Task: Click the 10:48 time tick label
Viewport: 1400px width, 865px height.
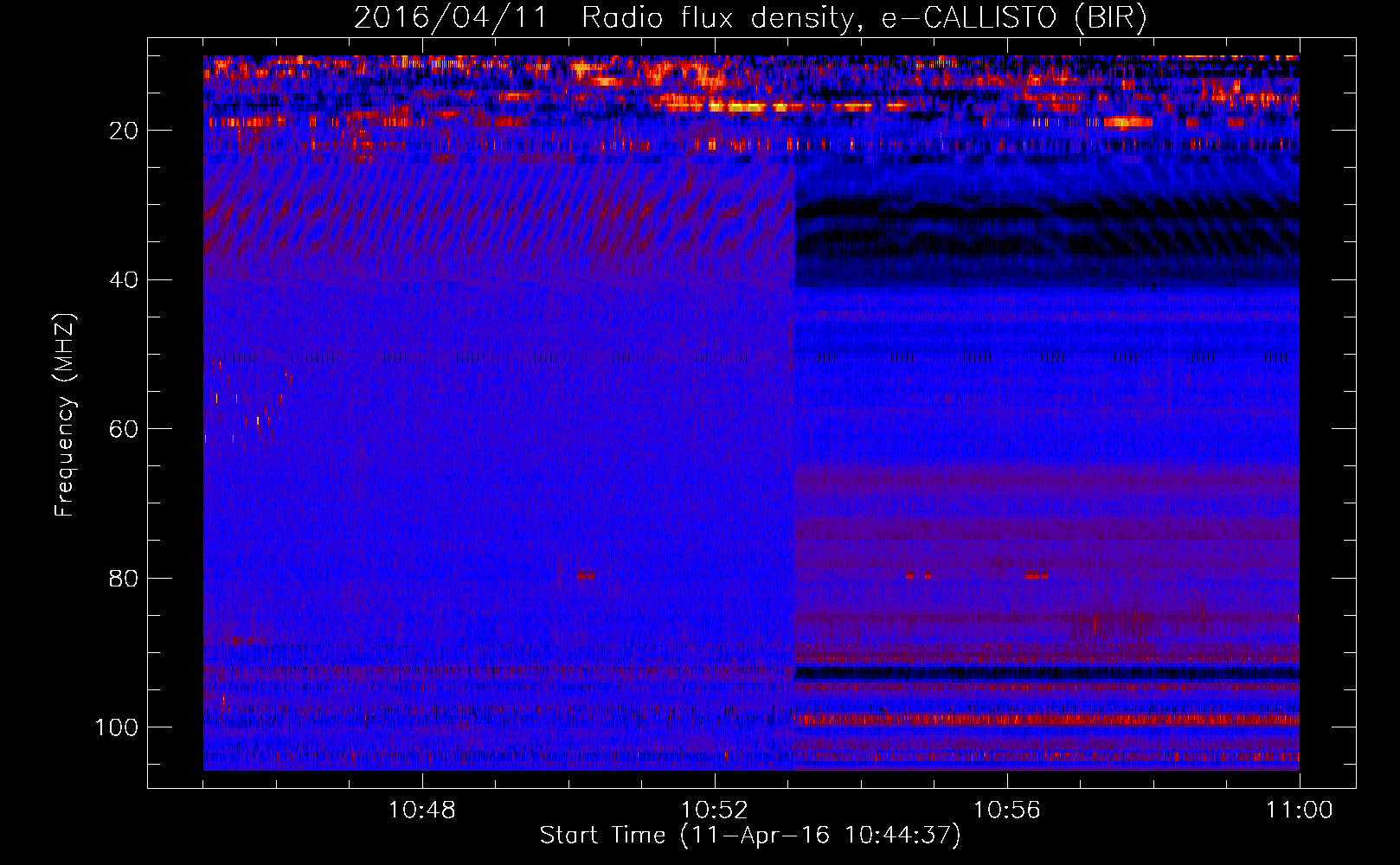Action: [422, 811]
